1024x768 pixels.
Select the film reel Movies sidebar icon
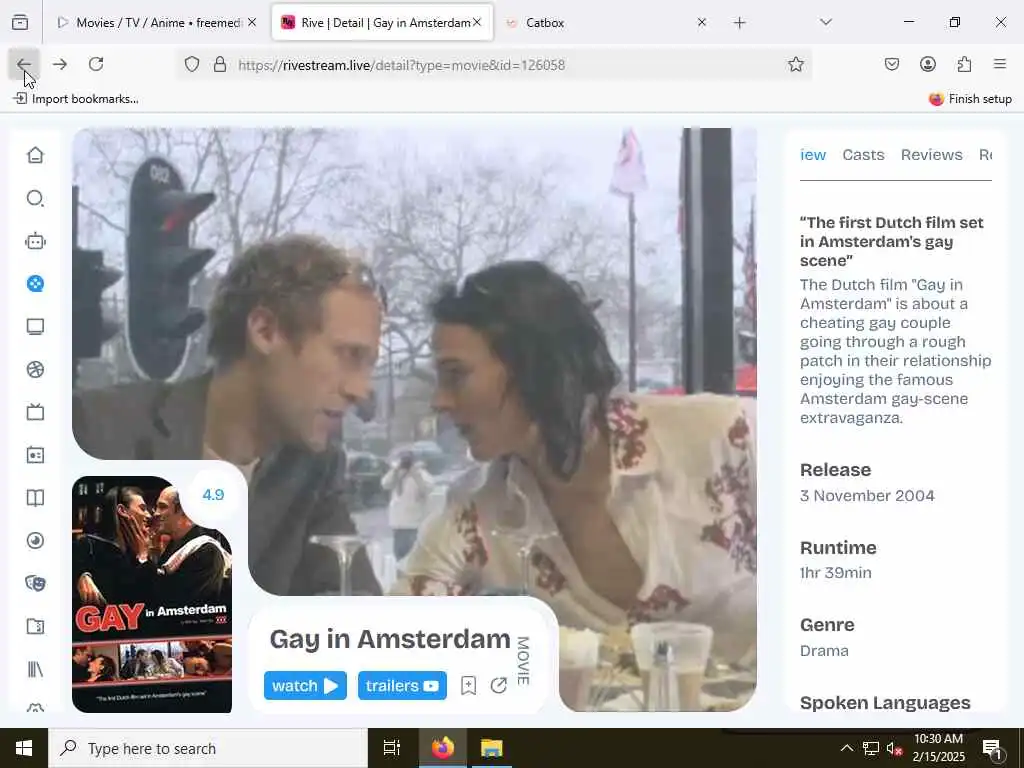(35, 284)
